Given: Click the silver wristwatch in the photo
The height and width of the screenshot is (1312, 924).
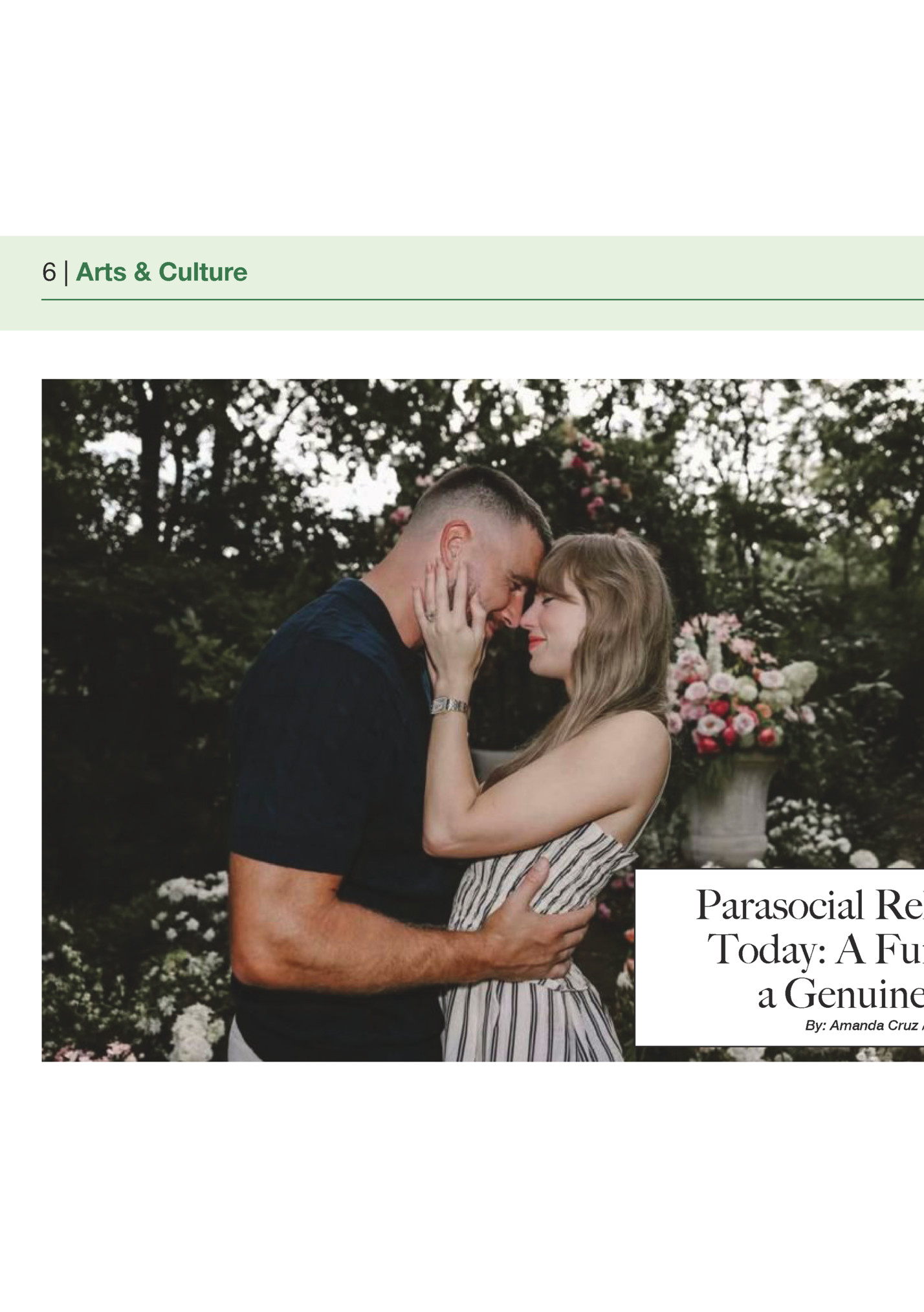Looking at the screenshot, I should pos(450,706).
